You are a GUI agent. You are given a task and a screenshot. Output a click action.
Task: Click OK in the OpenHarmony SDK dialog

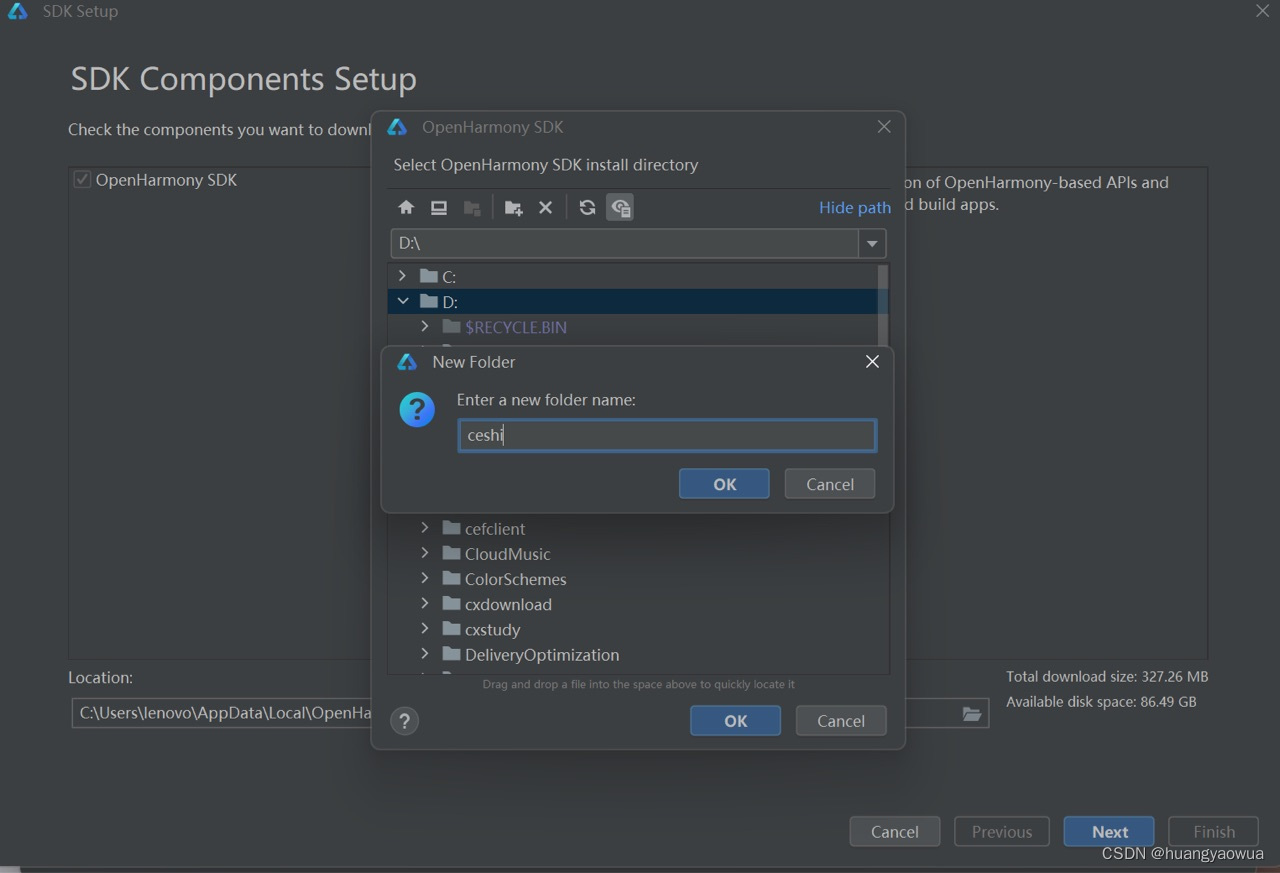click(735, 721)
